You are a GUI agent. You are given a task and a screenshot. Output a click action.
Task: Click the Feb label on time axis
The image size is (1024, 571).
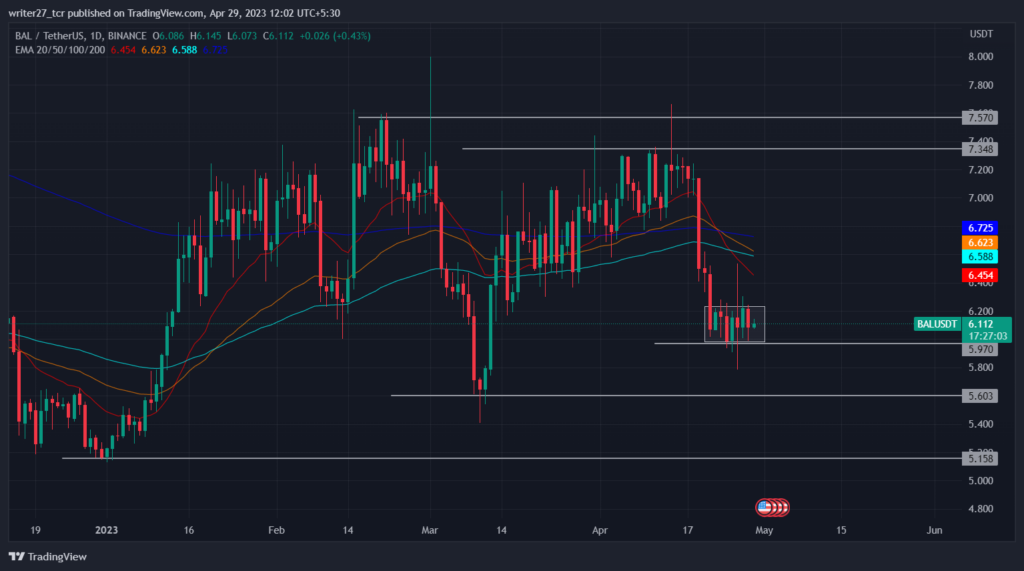tap(276, 530)
